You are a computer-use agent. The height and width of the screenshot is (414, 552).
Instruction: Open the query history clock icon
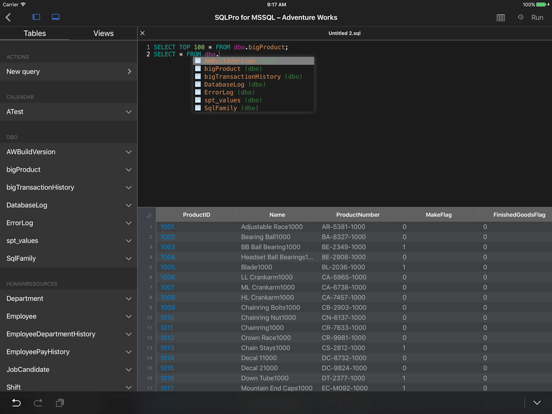coord(520,17)
